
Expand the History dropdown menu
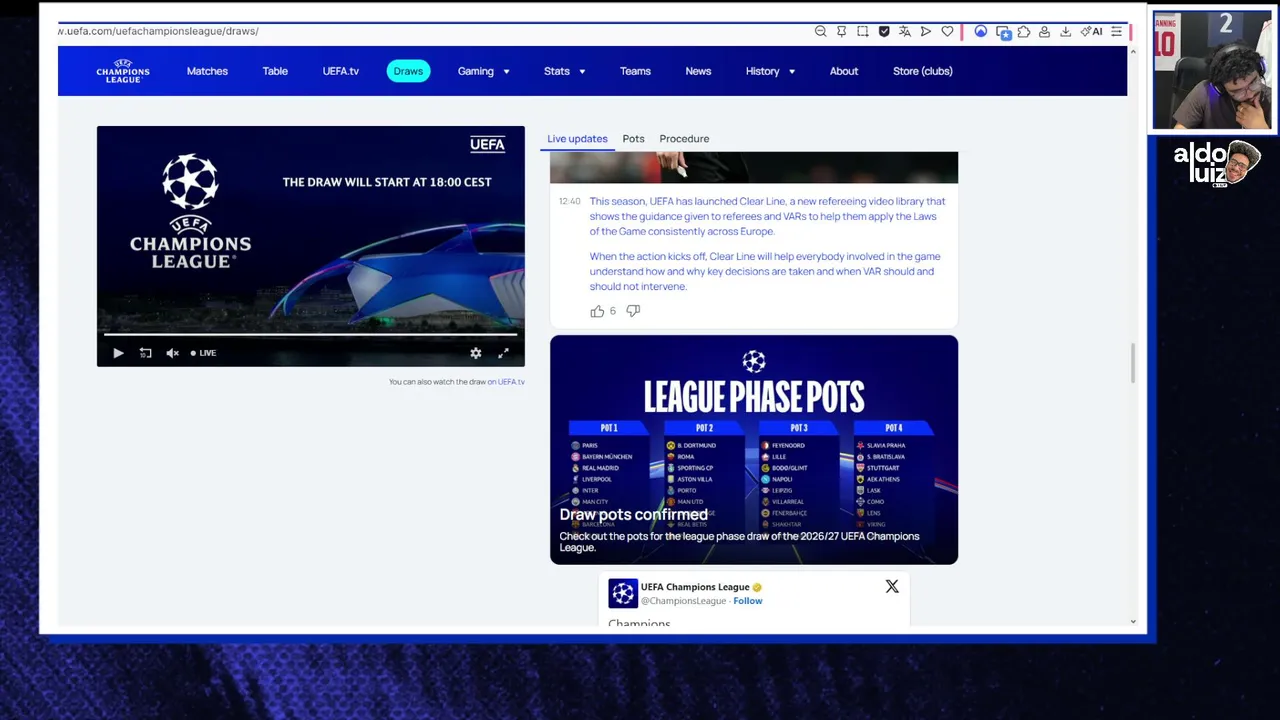[x=770, y=71]
